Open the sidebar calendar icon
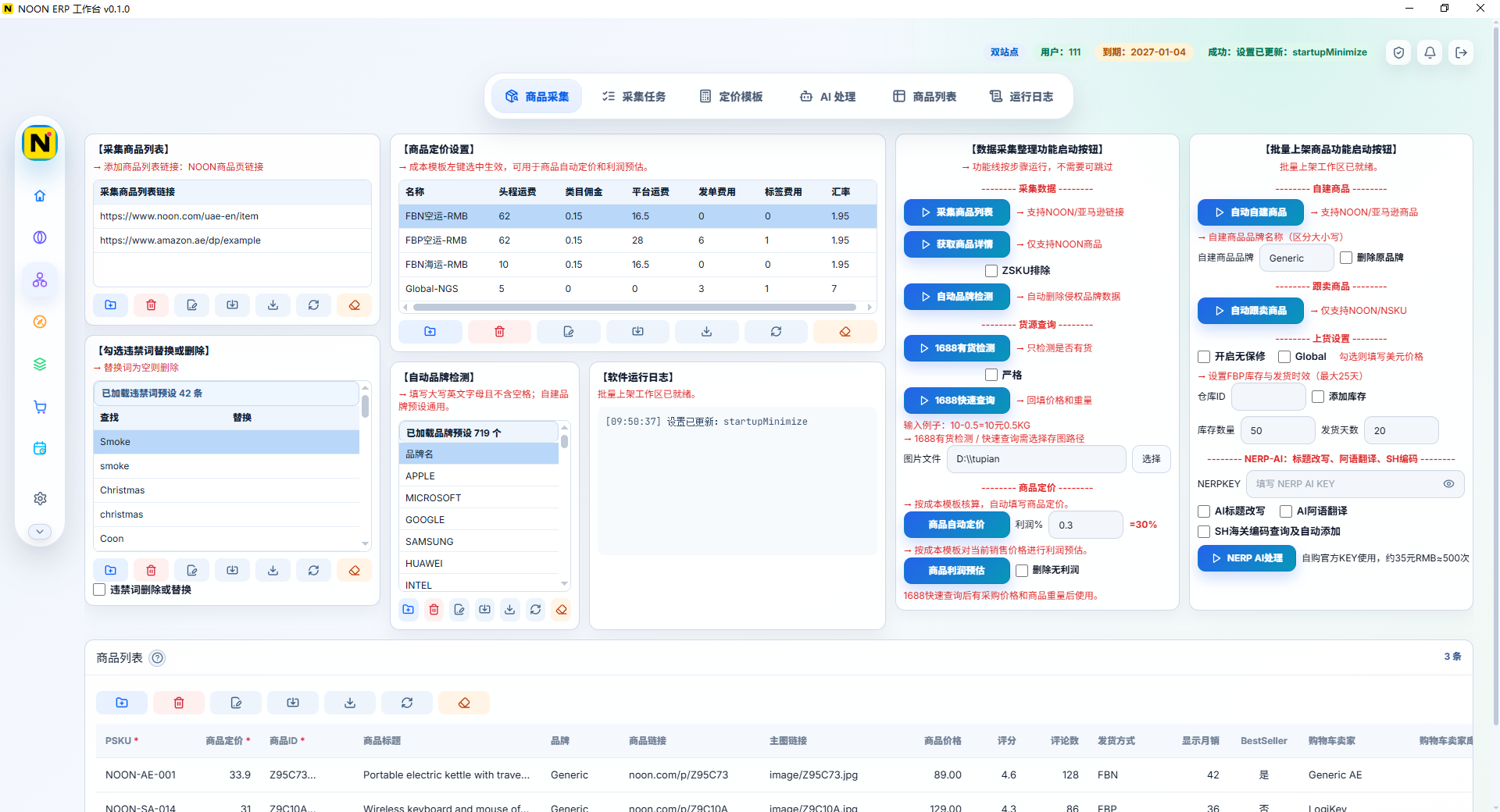The height and width of the screenshot is (812, 1500). [x=40, y=448]
